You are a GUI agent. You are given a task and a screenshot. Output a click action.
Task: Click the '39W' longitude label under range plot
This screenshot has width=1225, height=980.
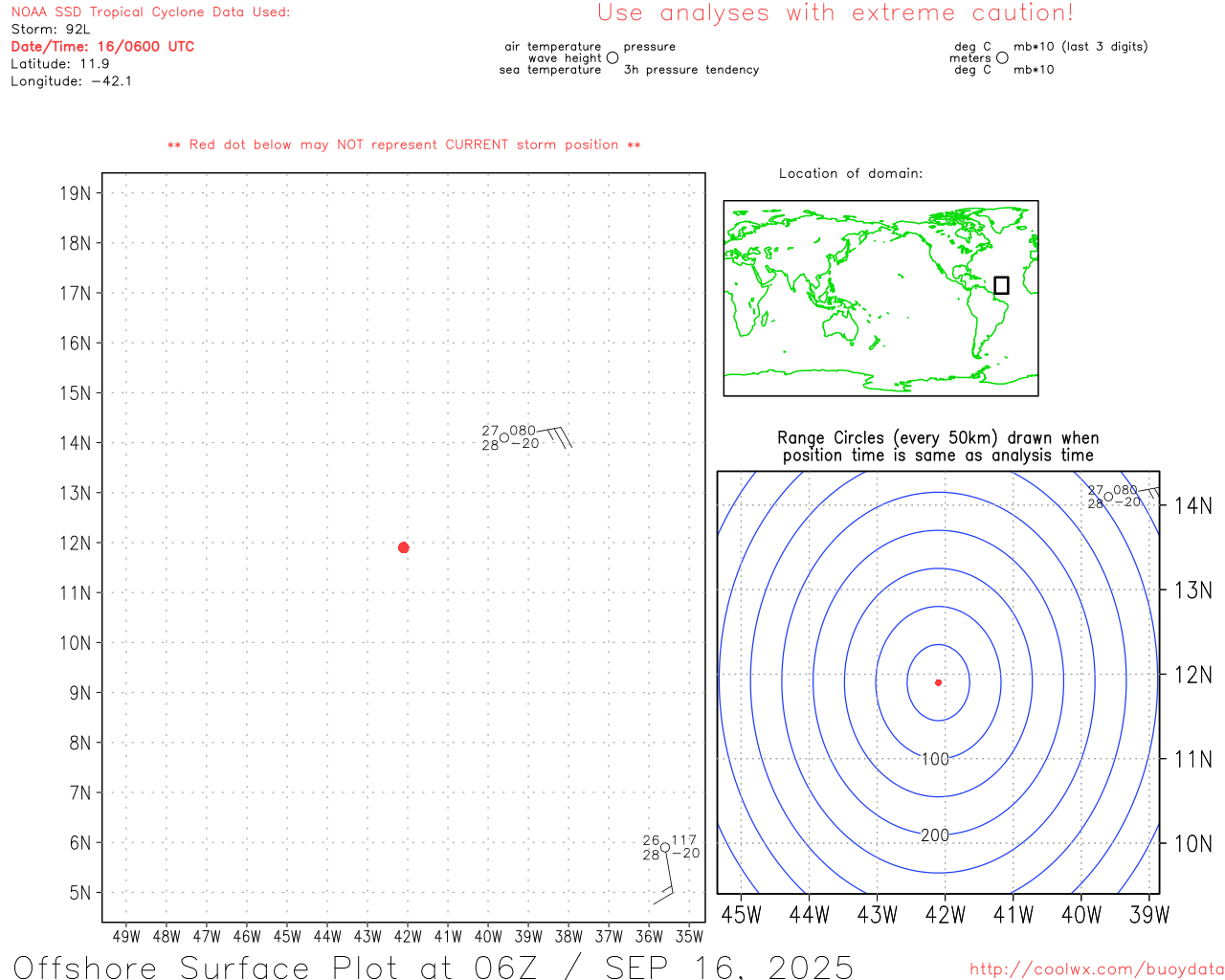(1149, 915)
